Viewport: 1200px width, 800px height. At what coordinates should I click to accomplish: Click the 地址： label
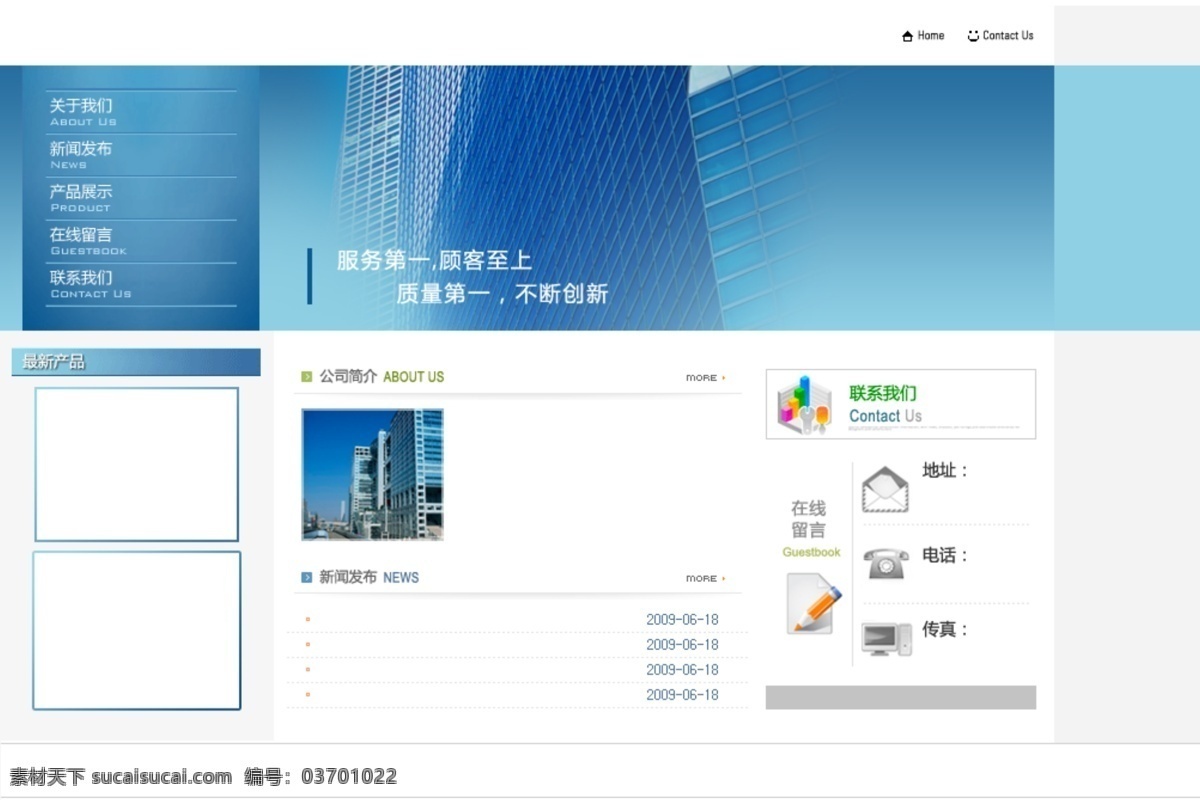[945, 470]
